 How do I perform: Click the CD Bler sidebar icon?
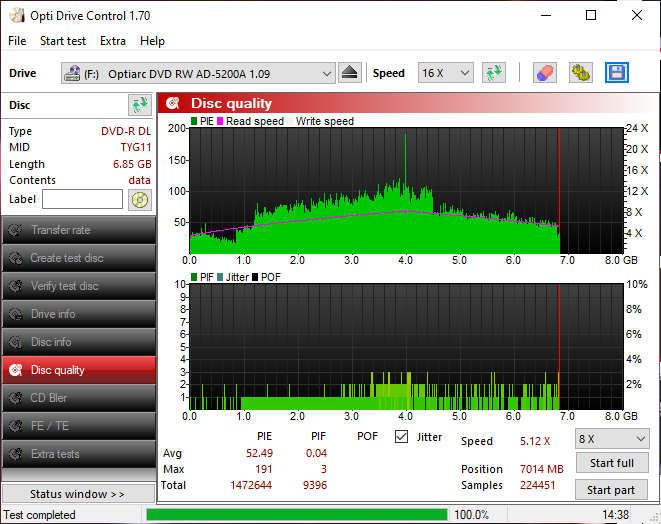click(x=16, y=398)
